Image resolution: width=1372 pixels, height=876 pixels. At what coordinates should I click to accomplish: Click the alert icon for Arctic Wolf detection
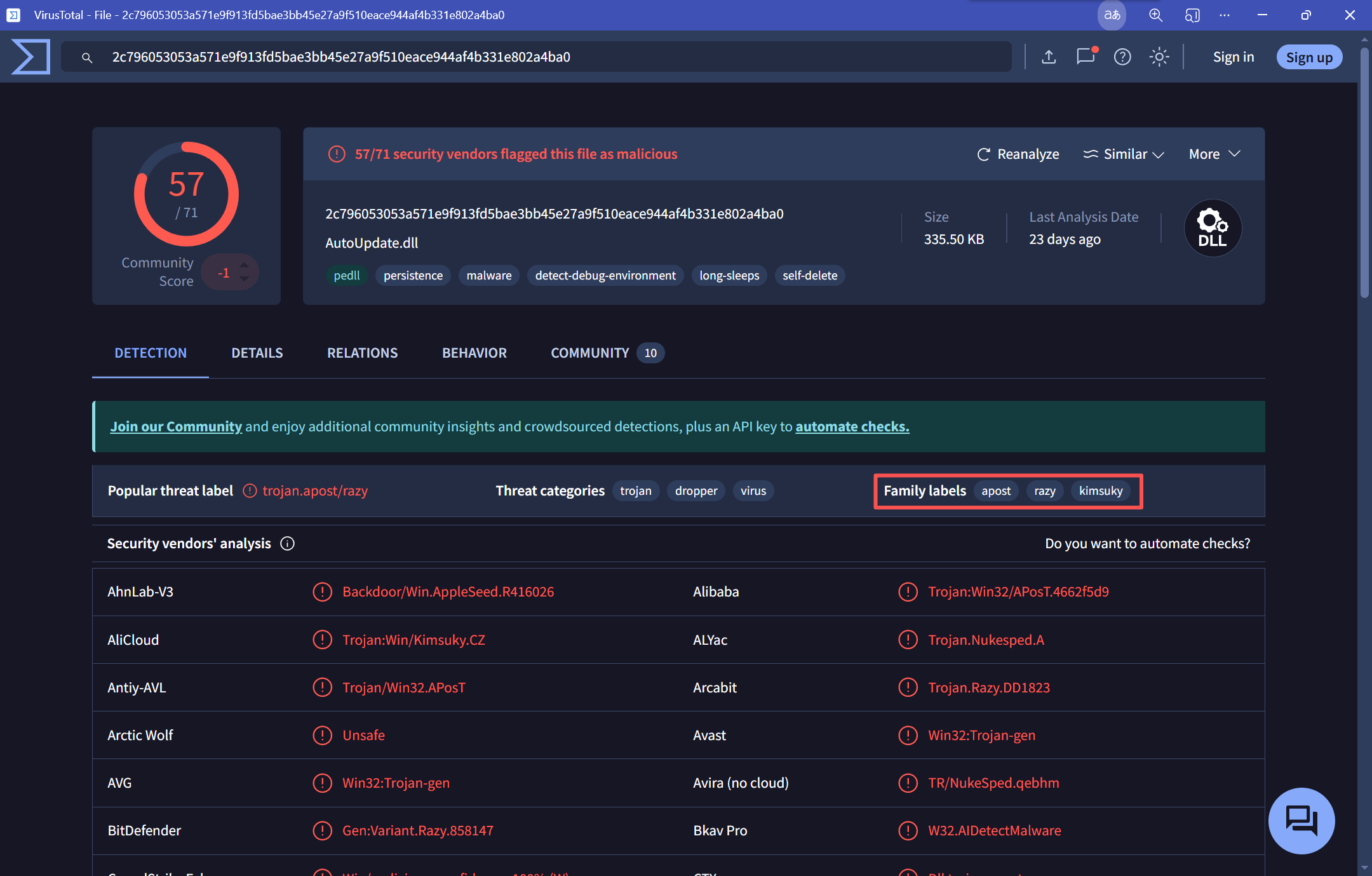pos(323,735)
